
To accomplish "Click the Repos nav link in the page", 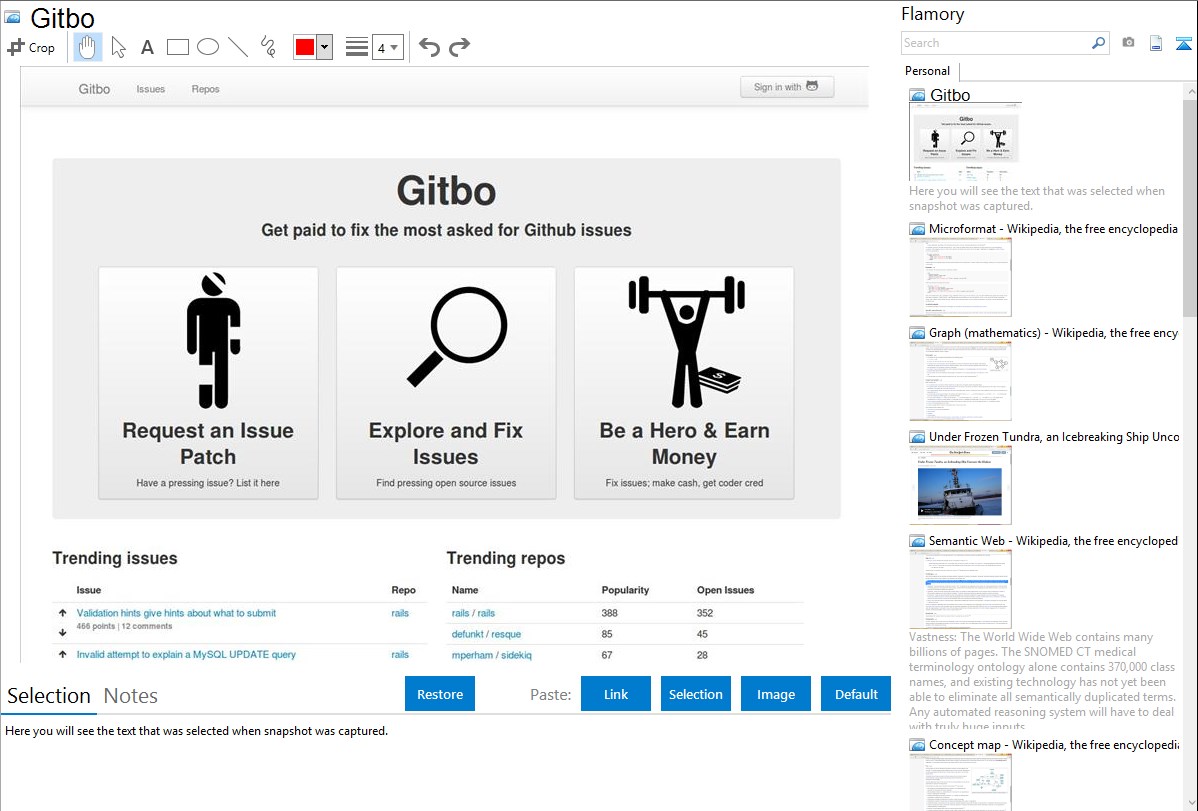I will 206,89.
